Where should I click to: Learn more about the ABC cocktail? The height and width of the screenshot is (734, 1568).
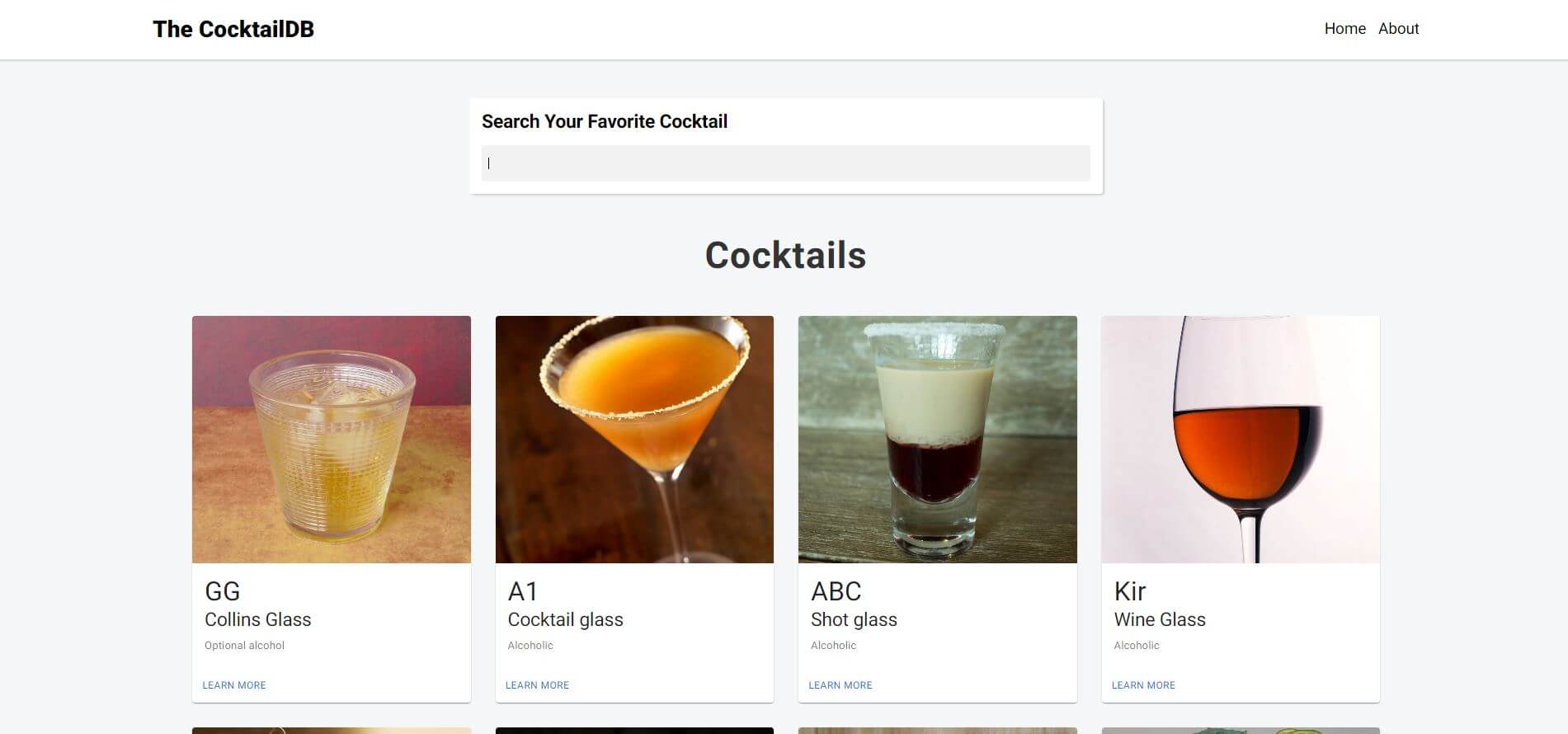point(841,685)
